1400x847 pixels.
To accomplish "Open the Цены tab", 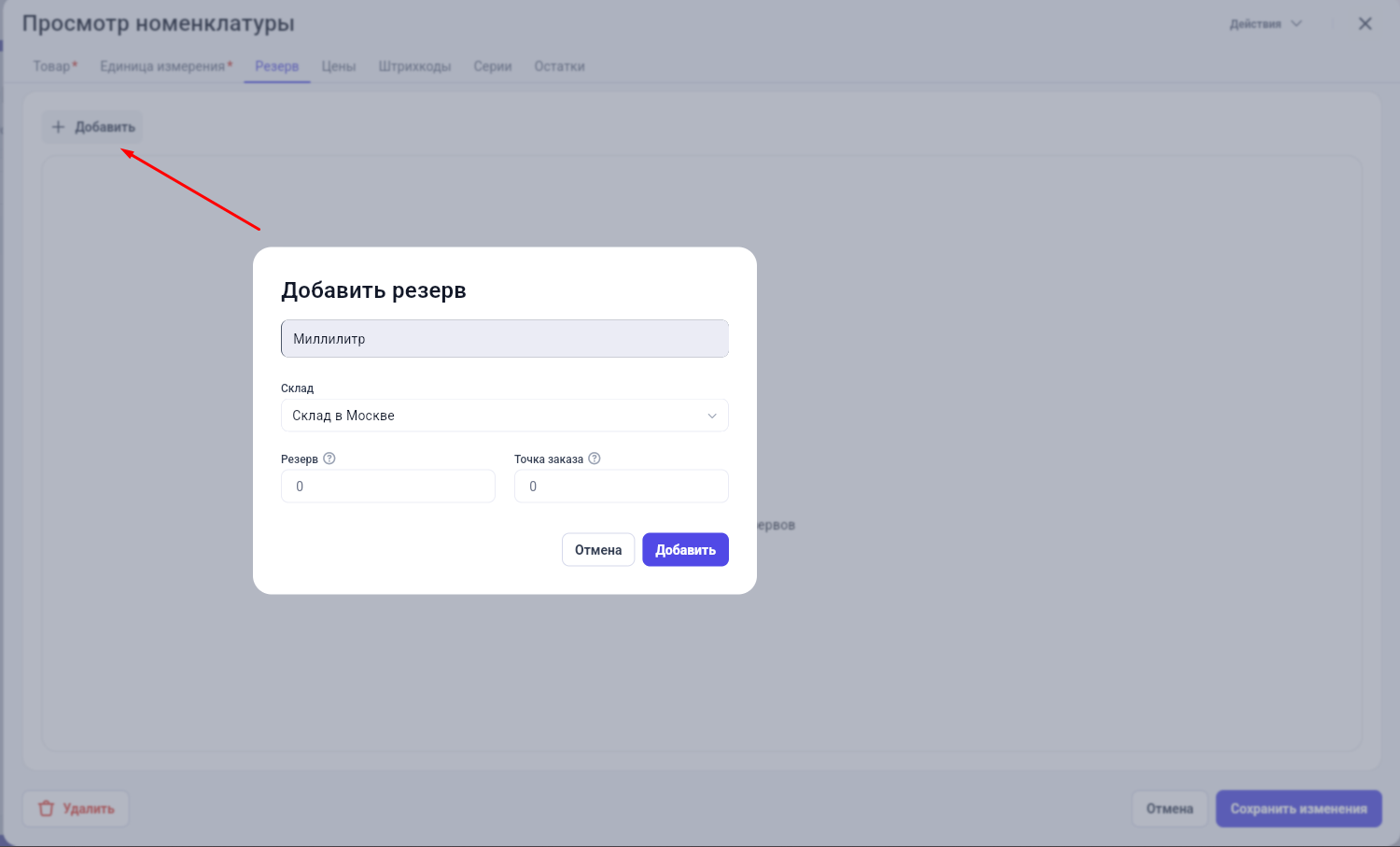I will (339, 66).
